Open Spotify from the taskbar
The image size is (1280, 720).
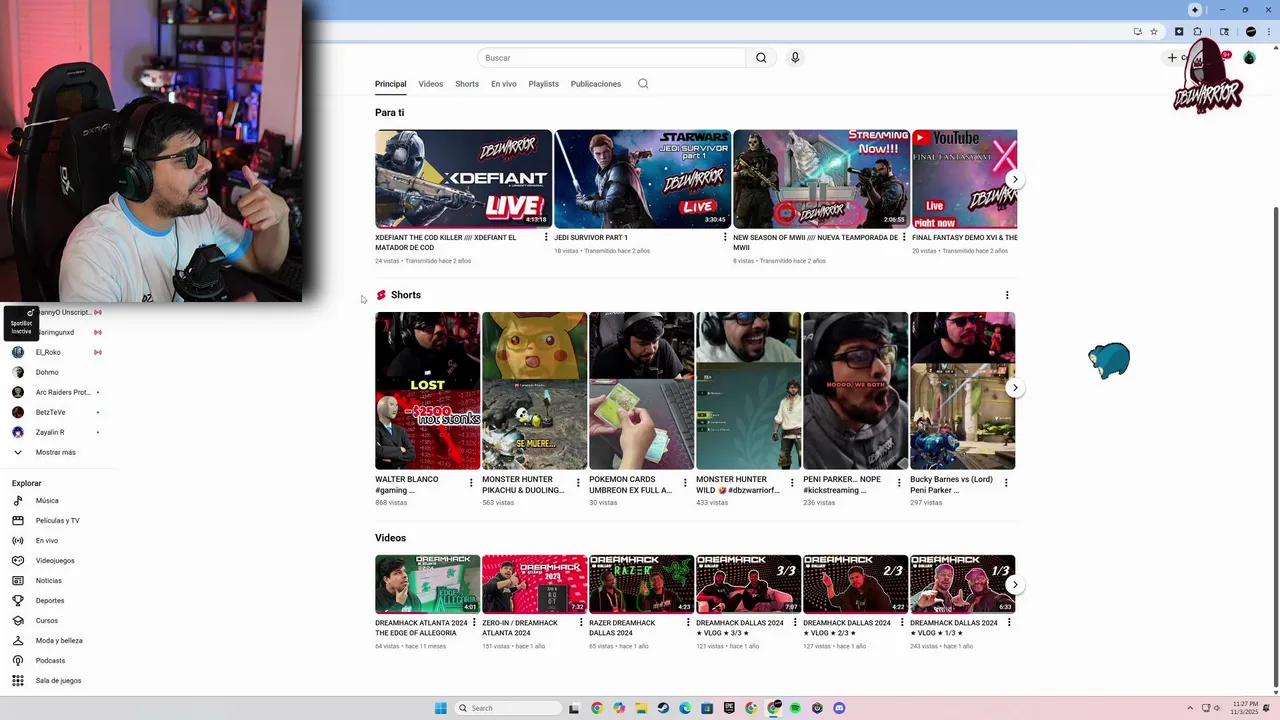[795, 708]
